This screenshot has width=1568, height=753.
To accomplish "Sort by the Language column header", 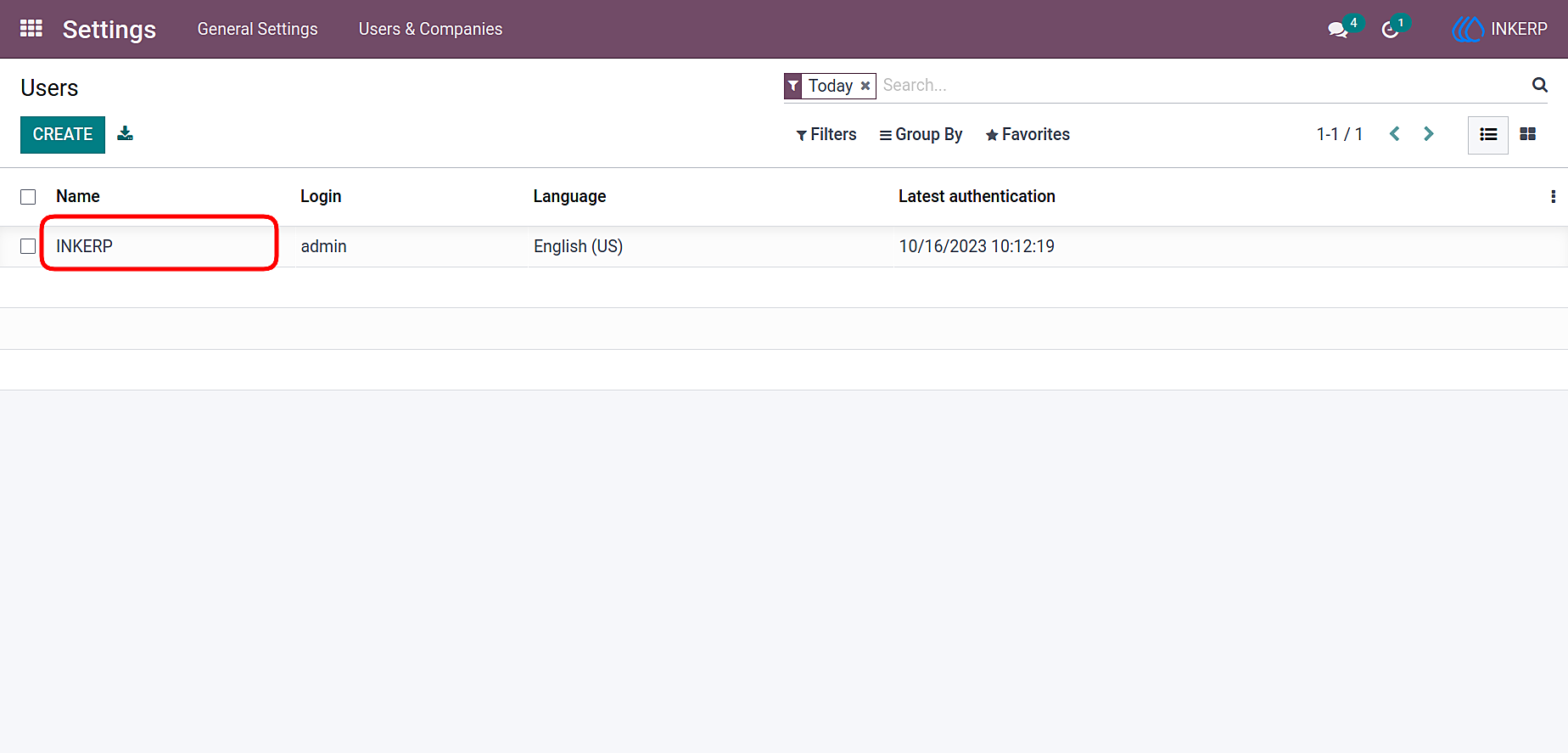I will [x=569, y=196].
